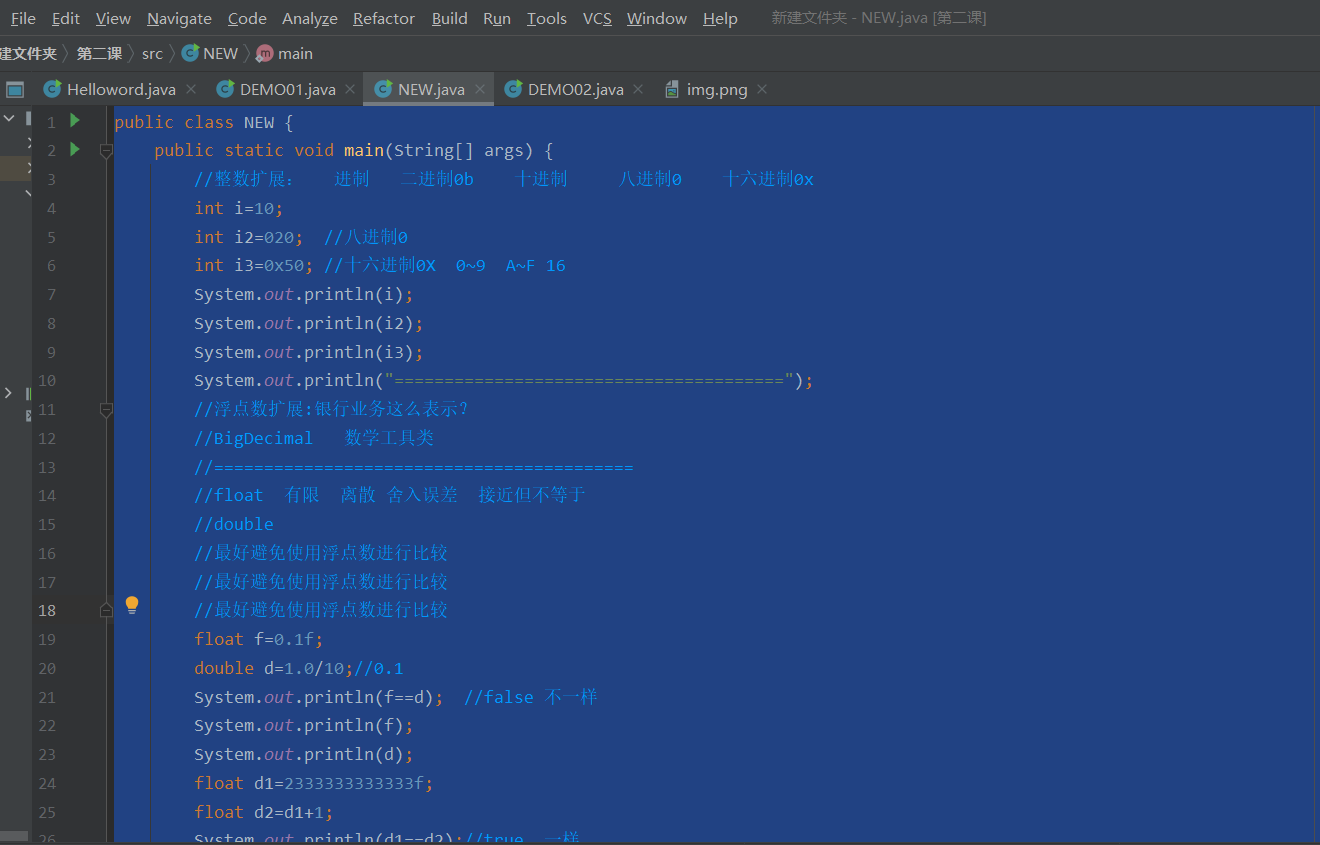Switch to the Helloword.java tab
The height and width of the screenshot is (845, 1320).
[x=121, y=89]
